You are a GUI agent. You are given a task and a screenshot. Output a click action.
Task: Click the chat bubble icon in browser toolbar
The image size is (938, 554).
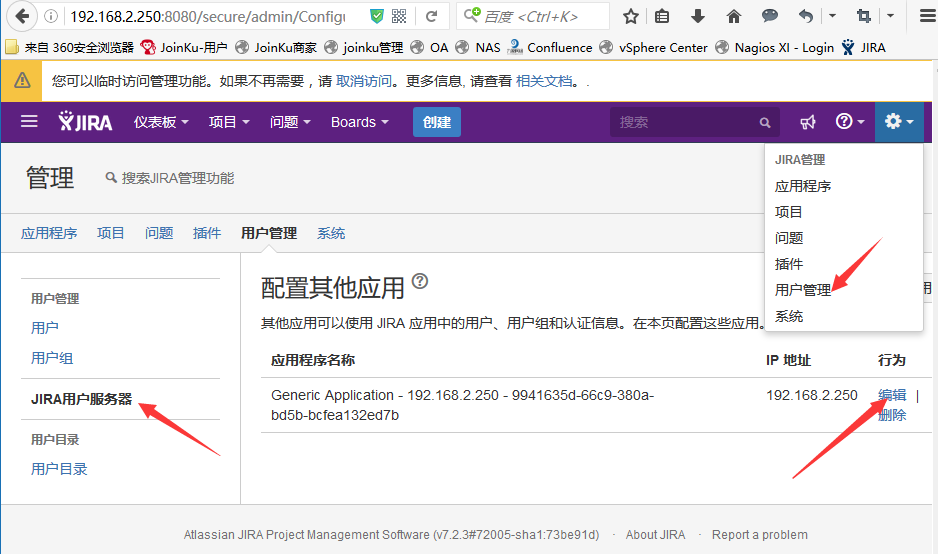(x=769, y=16)
